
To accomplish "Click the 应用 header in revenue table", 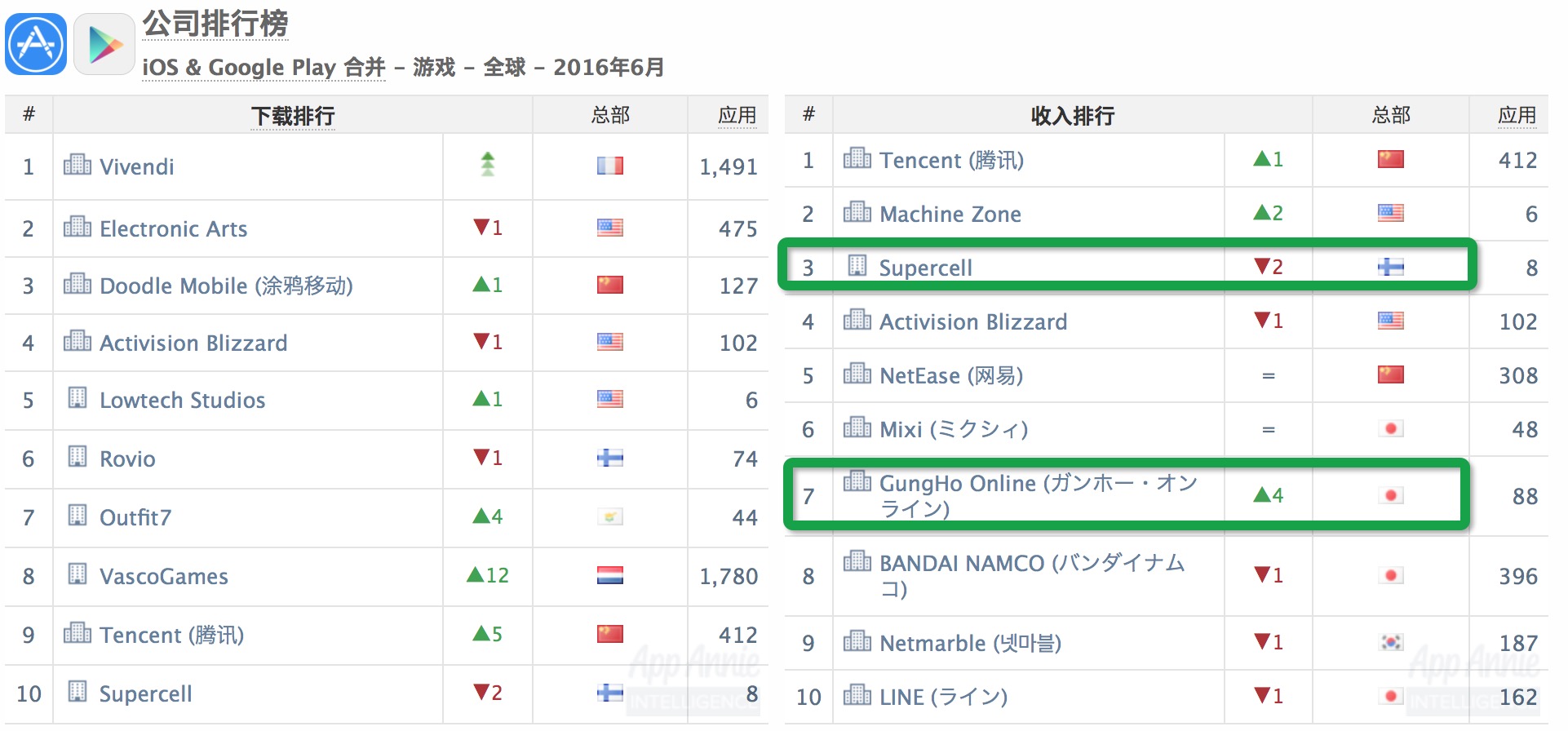I will coord(1517,116).
